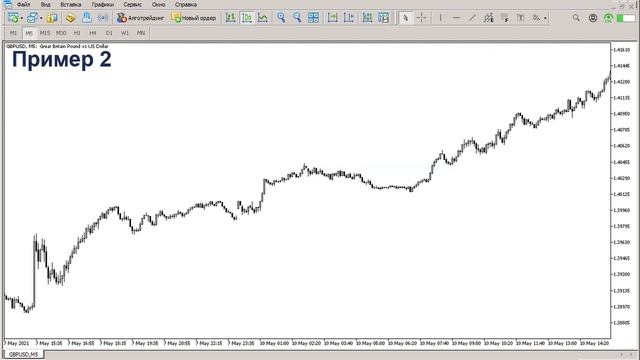
Task: Click the application icon in title corner
Action: point(7,4)
